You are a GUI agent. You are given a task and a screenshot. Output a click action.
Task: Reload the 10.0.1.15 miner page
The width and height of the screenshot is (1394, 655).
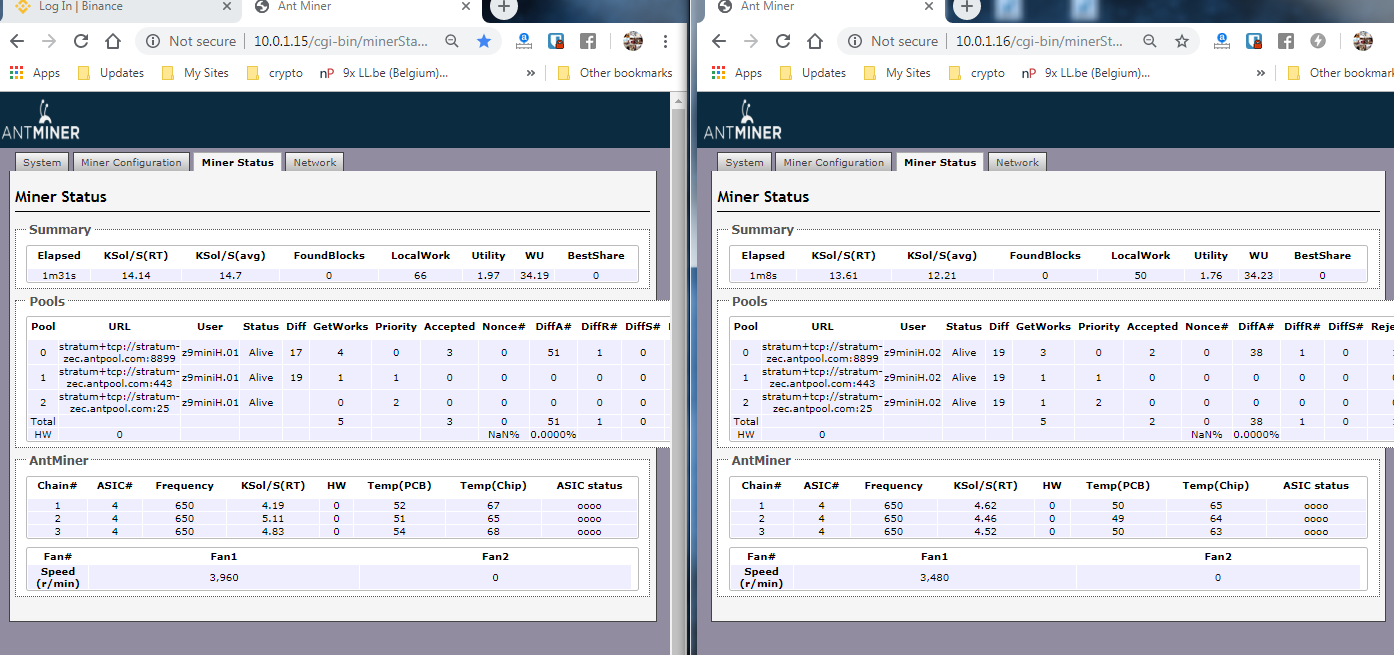pos(81,41)
